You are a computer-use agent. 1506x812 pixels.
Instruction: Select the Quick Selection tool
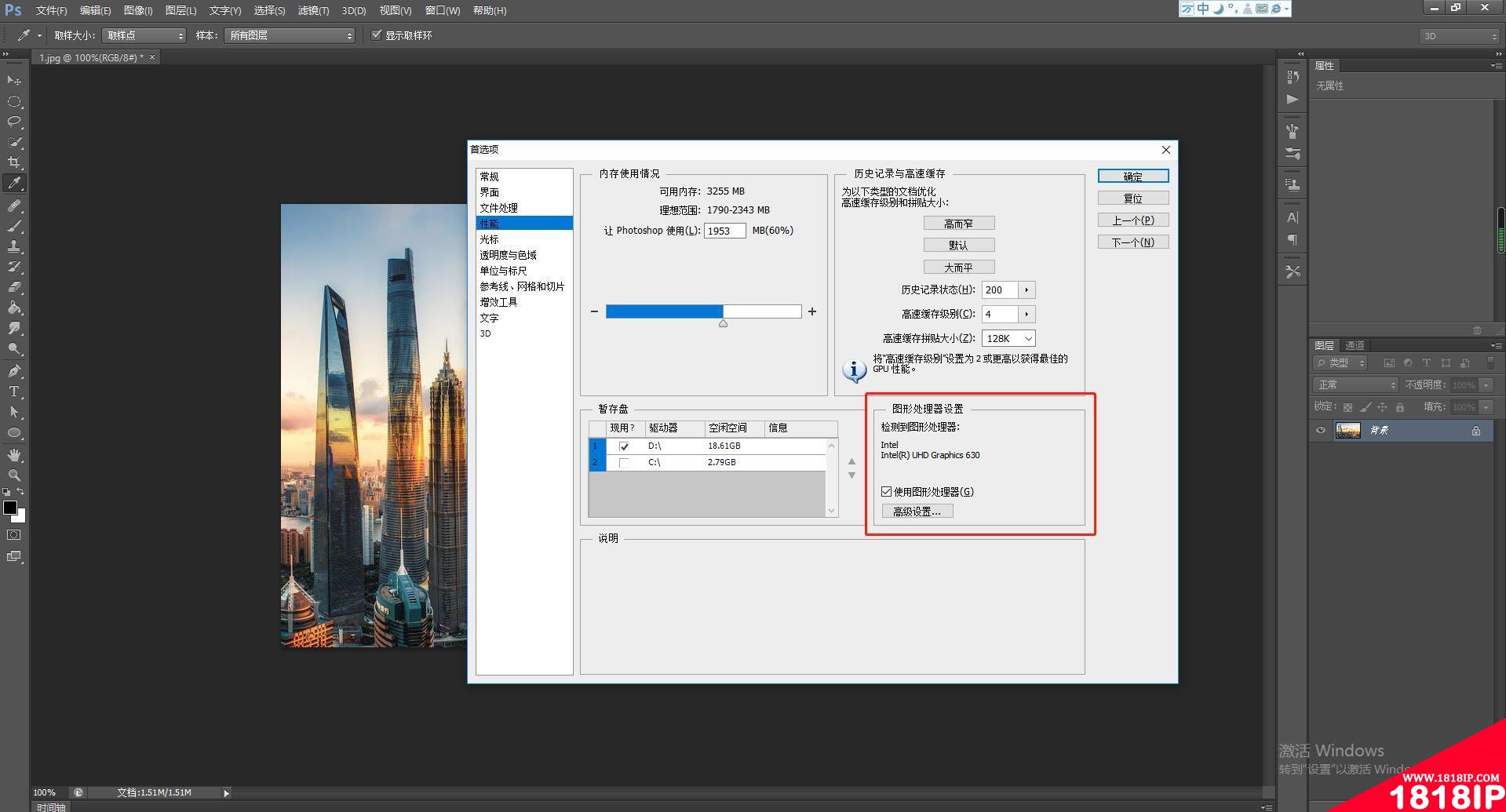point(14,142)
